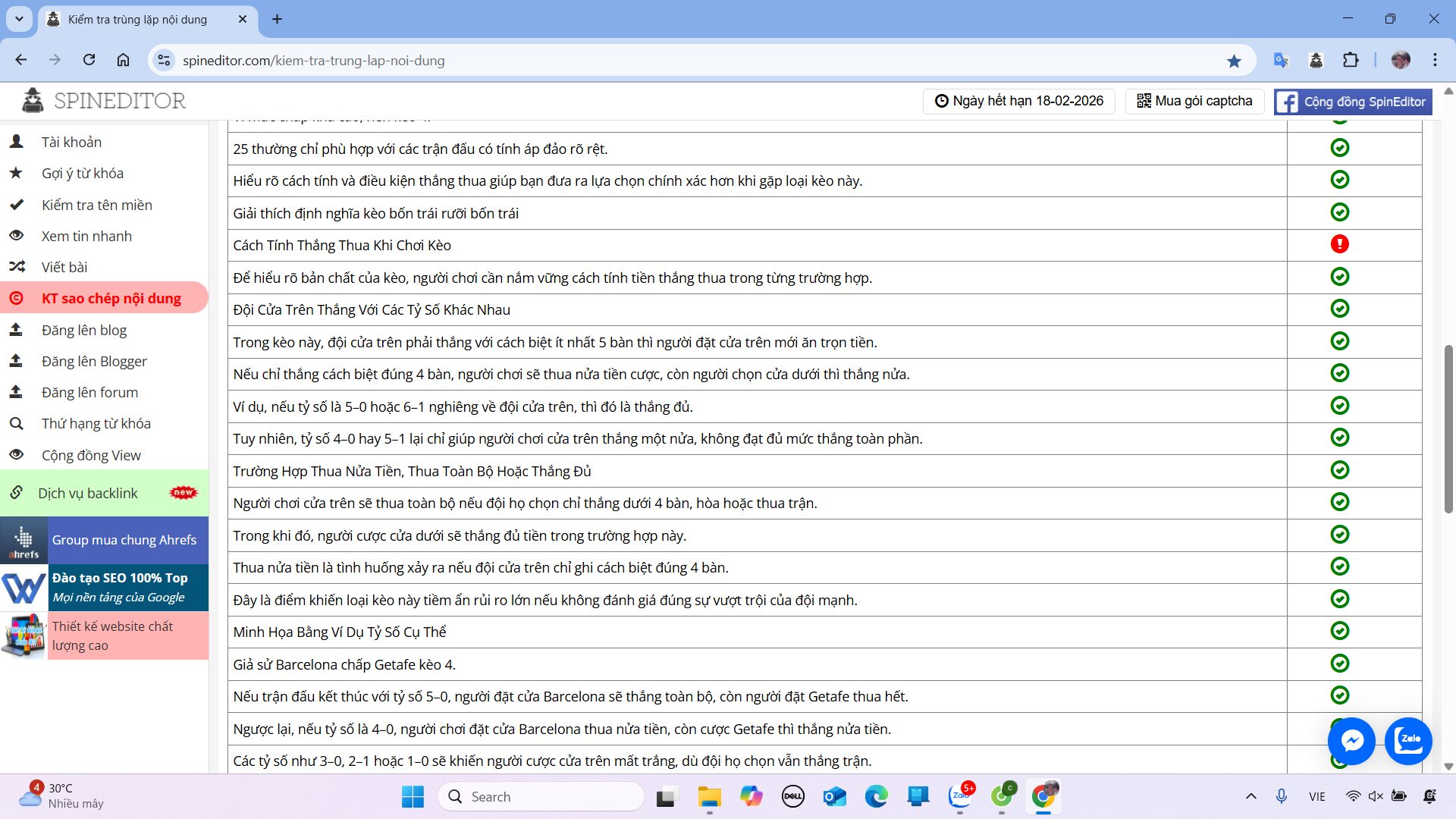The image size is (1456, 819).
Task: Open "Viết bài" in the sidebar
Action: [x=64, y=267]
